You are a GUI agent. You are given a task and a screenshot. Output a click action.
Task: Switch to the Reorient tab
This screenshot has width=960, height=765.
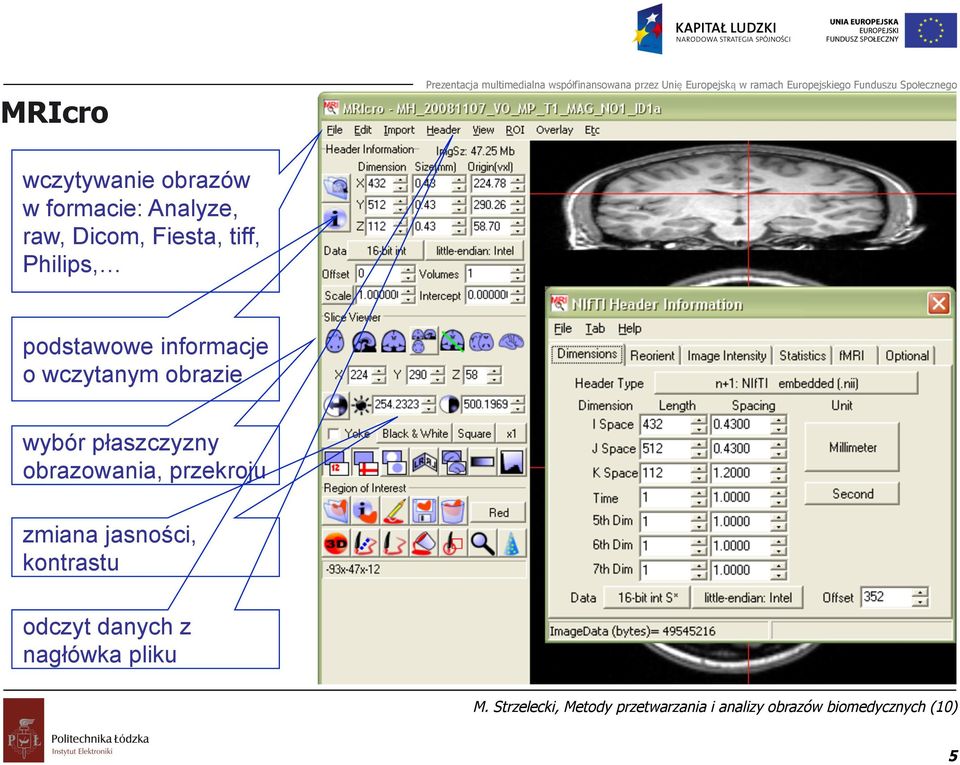[652, 356]
